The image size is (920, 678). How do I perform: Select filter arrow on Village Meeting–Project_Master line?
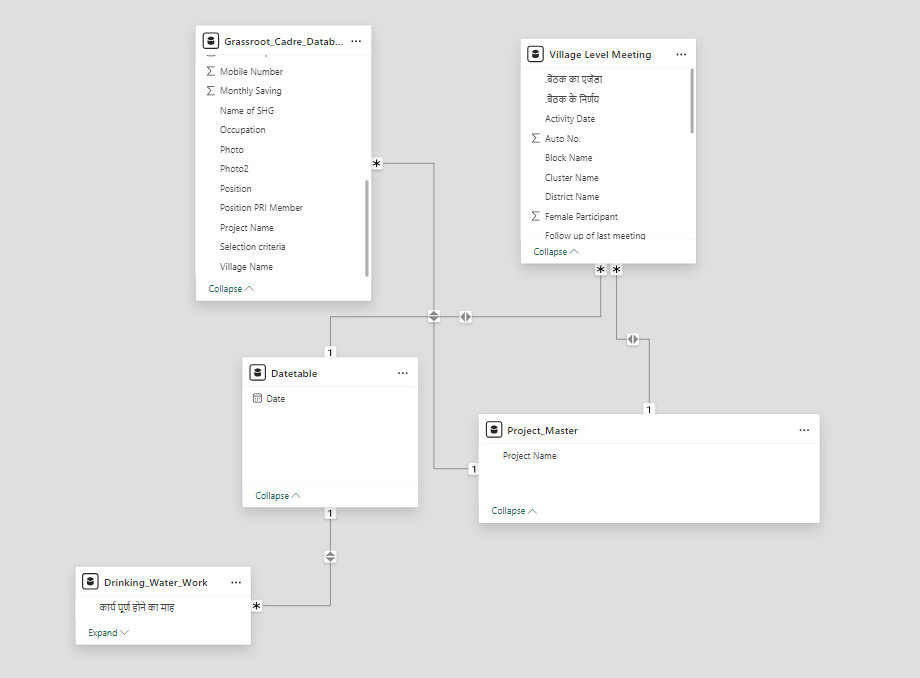(632, 339)
